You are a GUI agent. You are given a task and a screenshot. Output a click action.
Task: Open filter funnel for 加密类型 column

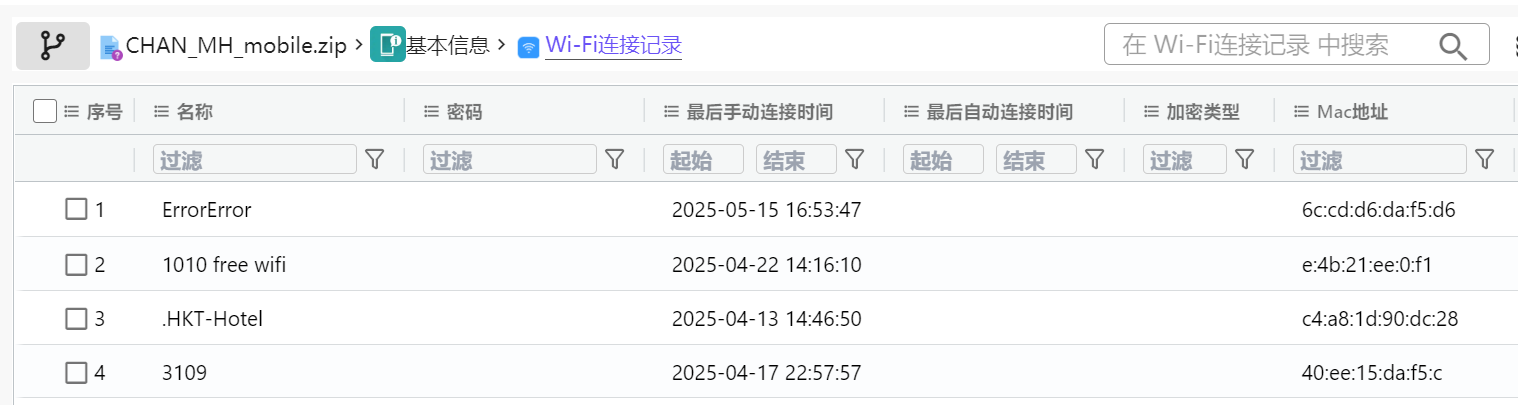coord(1244,159)
